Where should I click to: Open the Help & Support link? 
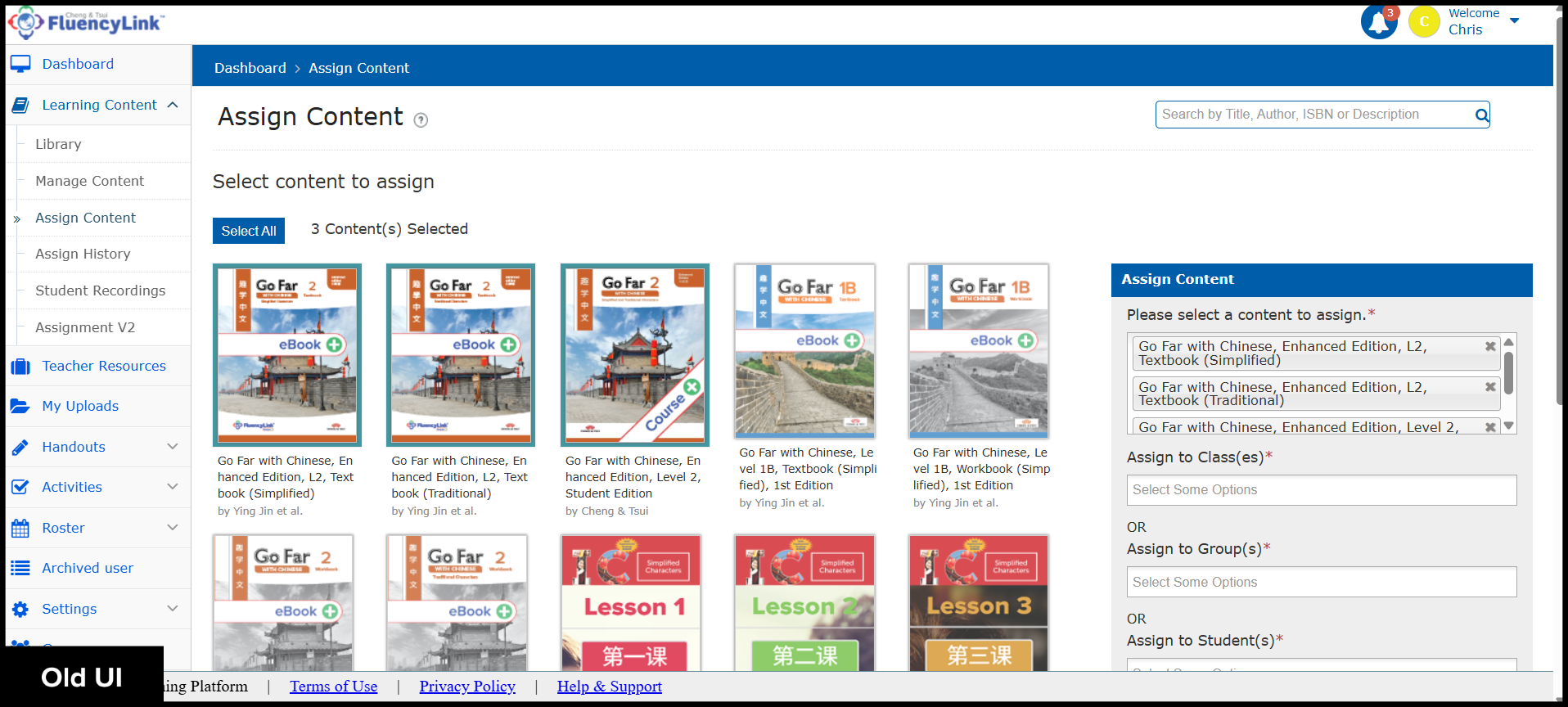point(610,687)
